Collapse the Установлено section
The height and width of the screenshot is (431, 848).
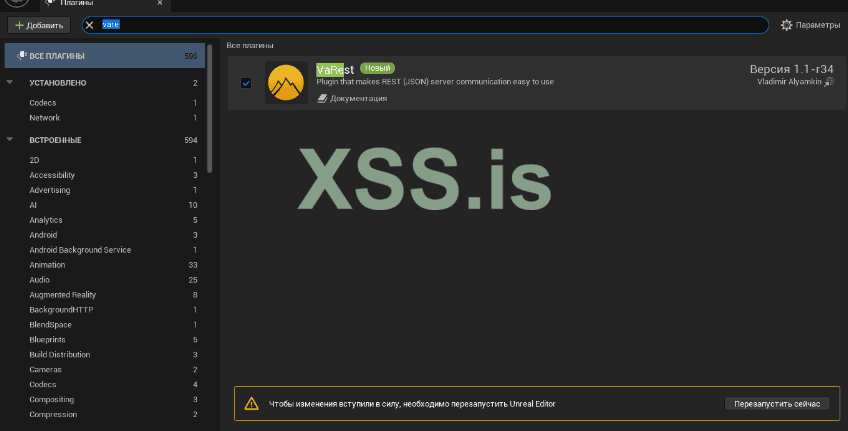click(x=10, y=82)
